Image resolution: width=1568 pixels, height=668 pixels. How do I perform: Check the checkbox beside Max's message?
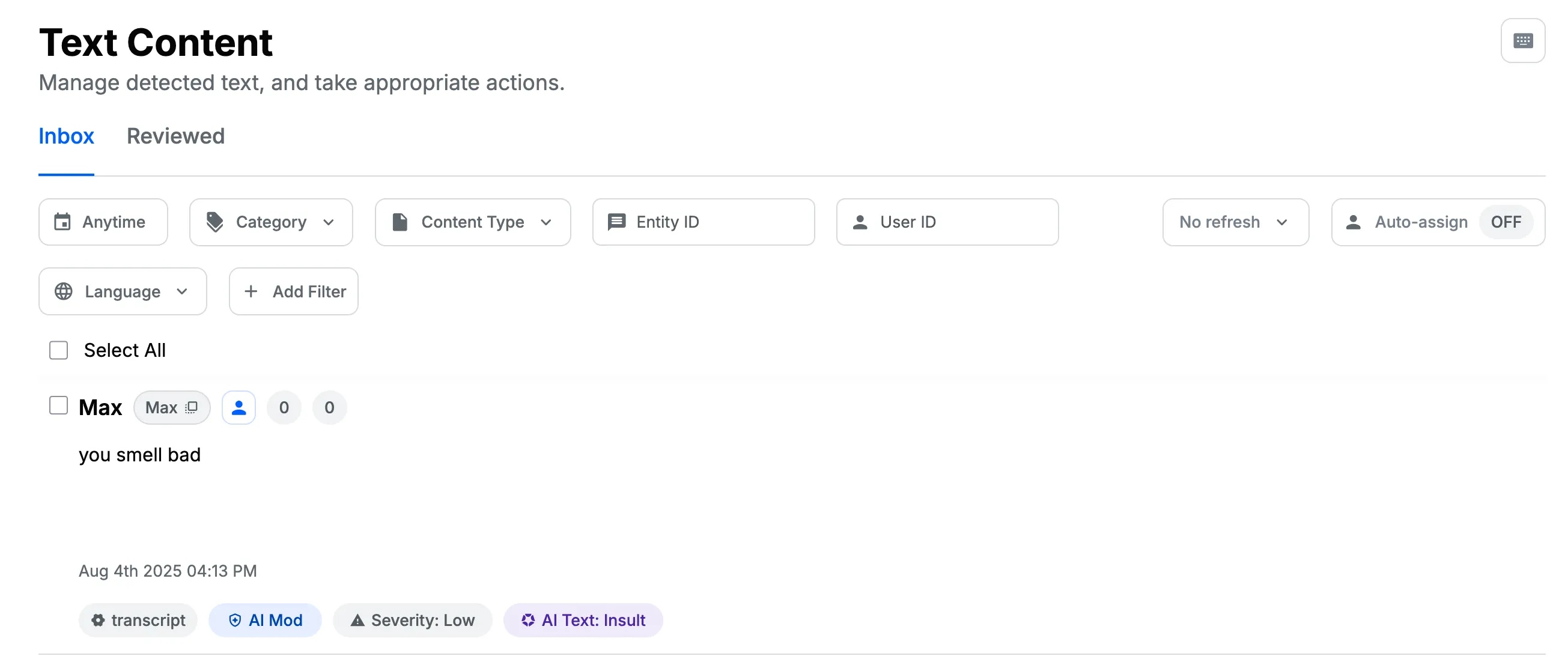tap(58, 405)
